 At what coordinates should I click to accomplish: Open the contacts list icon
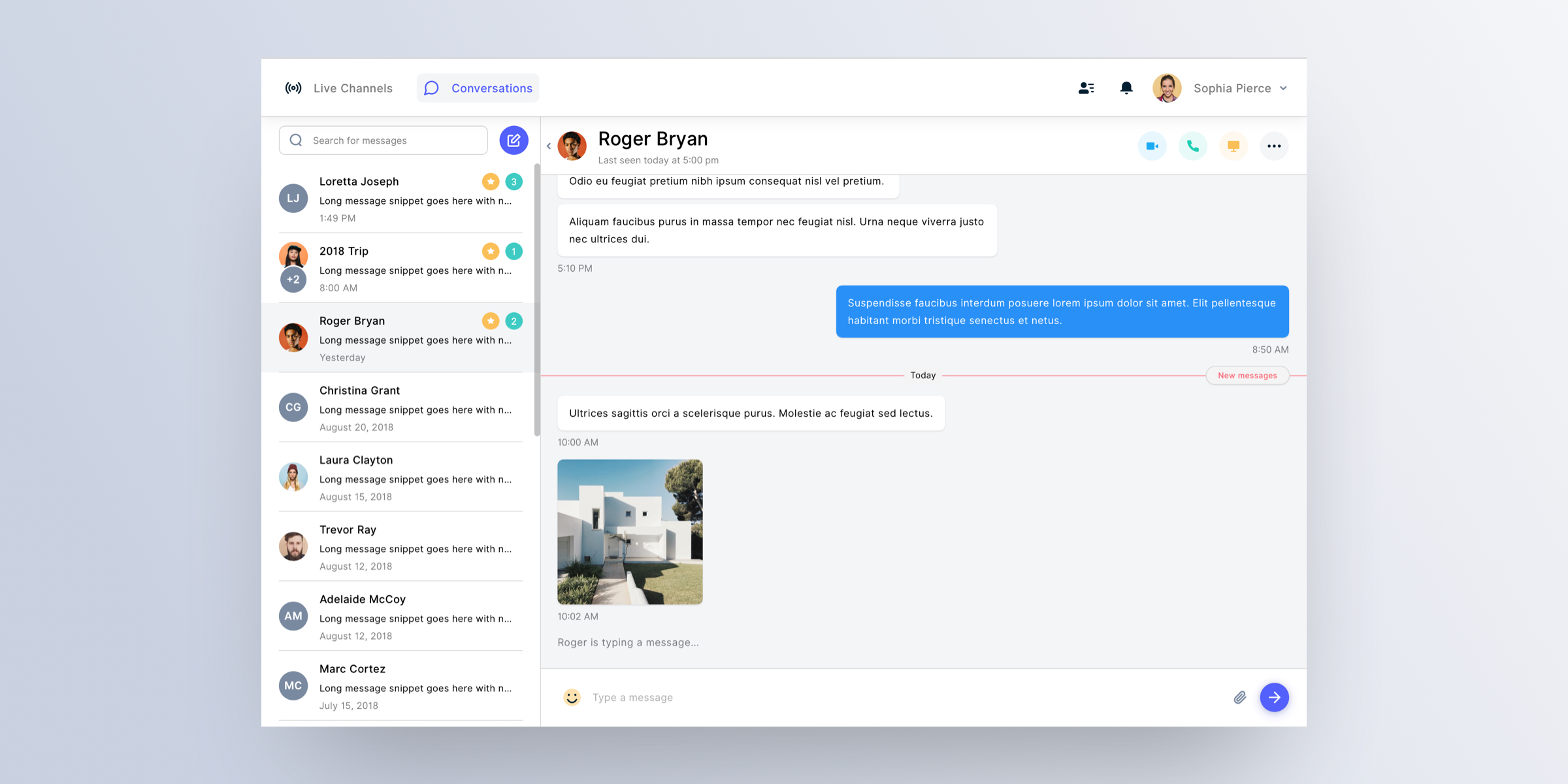[1086, 88]
